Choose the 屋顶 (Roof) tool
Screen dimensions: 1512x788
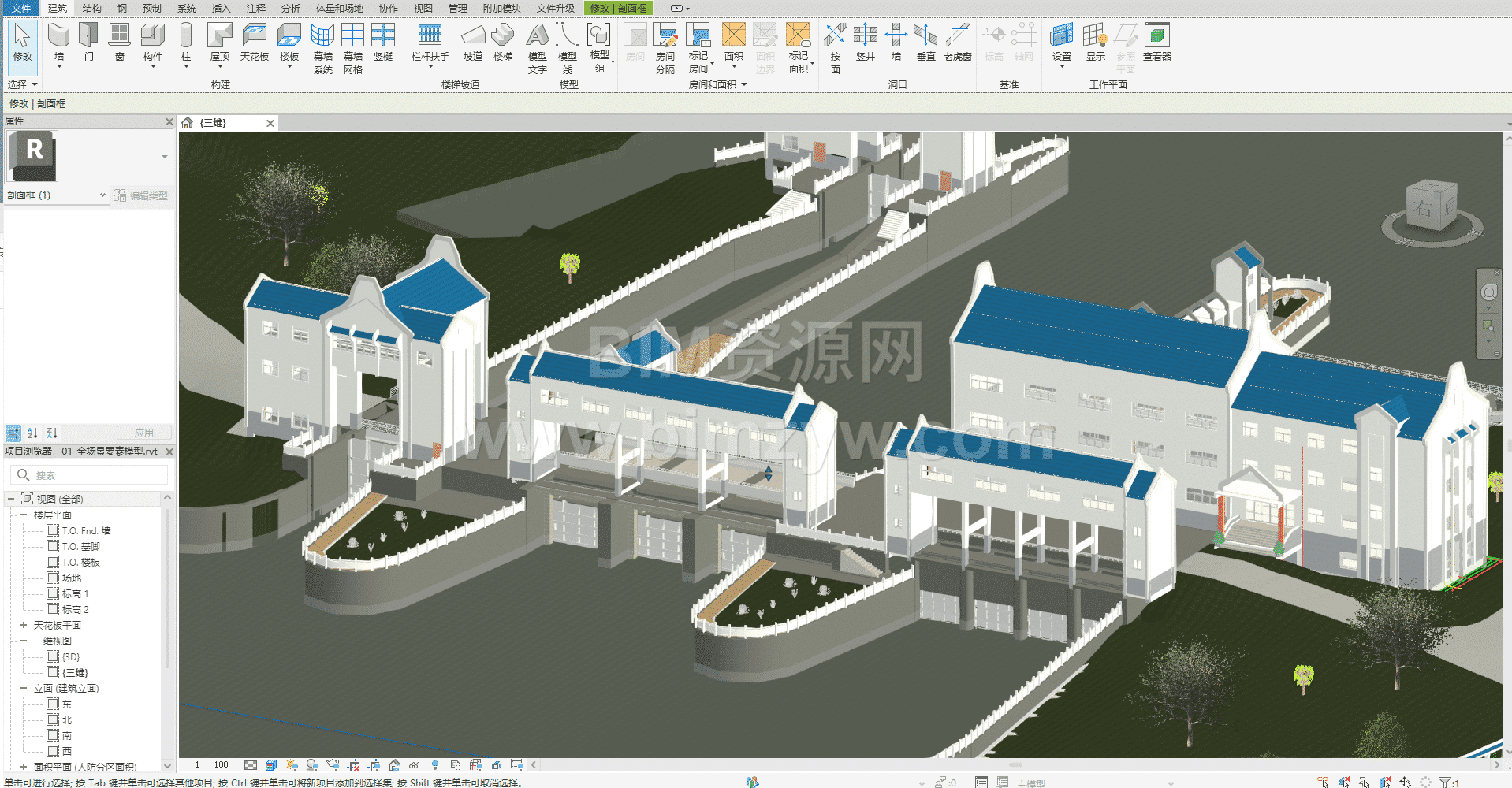(x=219, y=43)
